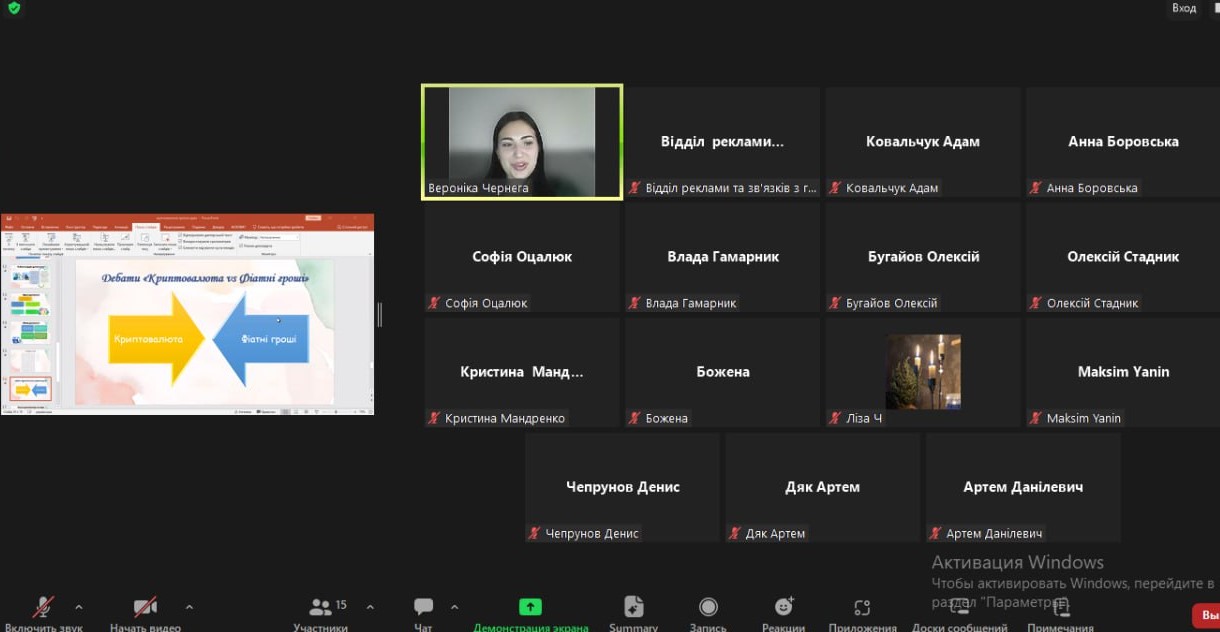
Task: Expand the arrow next to Участники
Action: tap(370, 606)
